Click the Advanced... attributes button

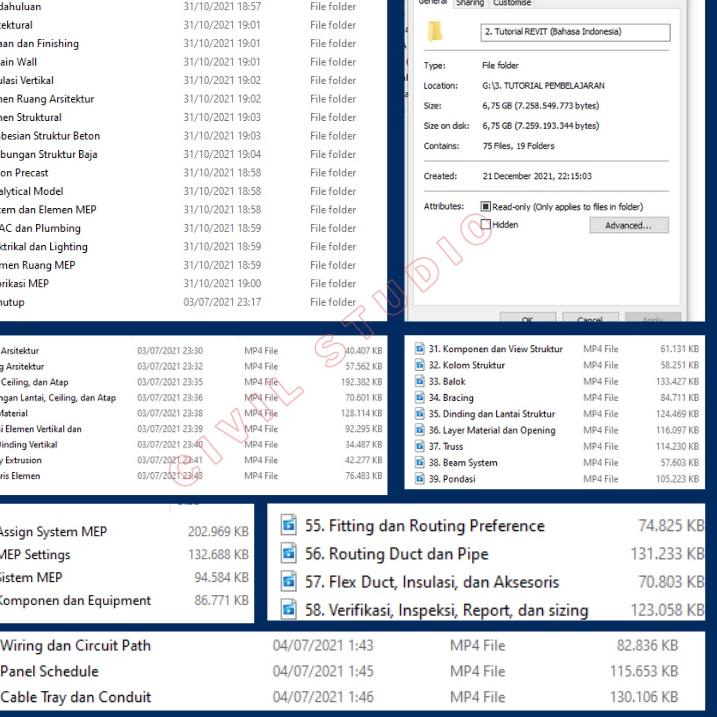coord(627,226)
